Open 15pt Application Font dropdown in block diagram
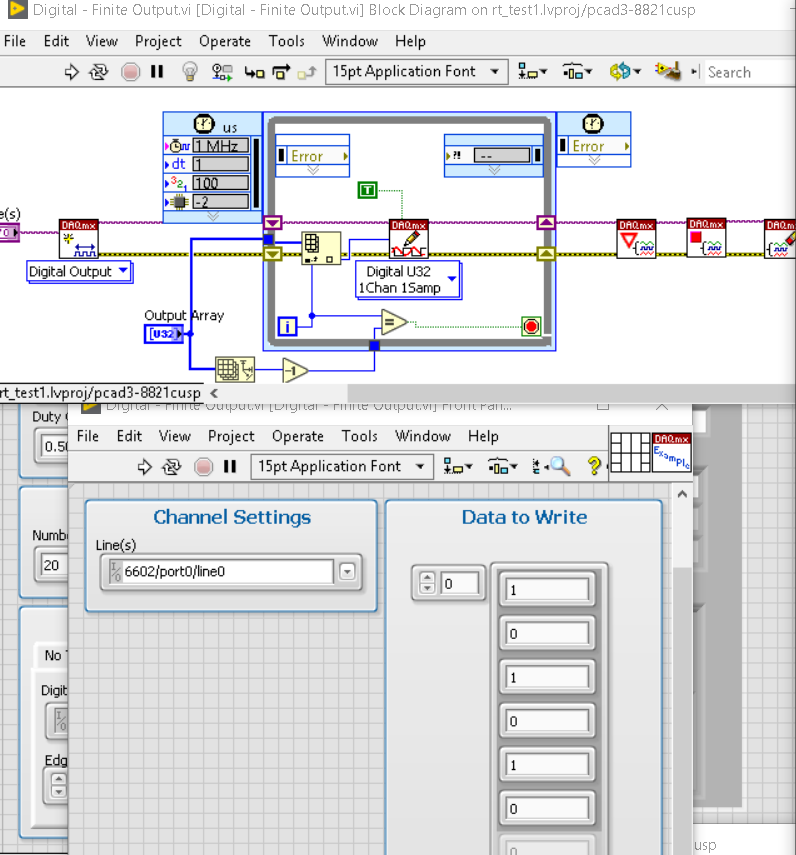 point(417,72)
